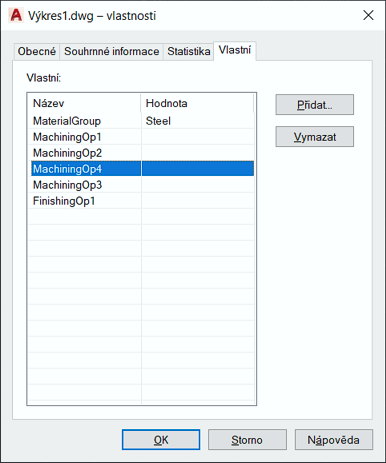
Task: Cancel the dialog with Storno
Action: (x=247, y=440)
